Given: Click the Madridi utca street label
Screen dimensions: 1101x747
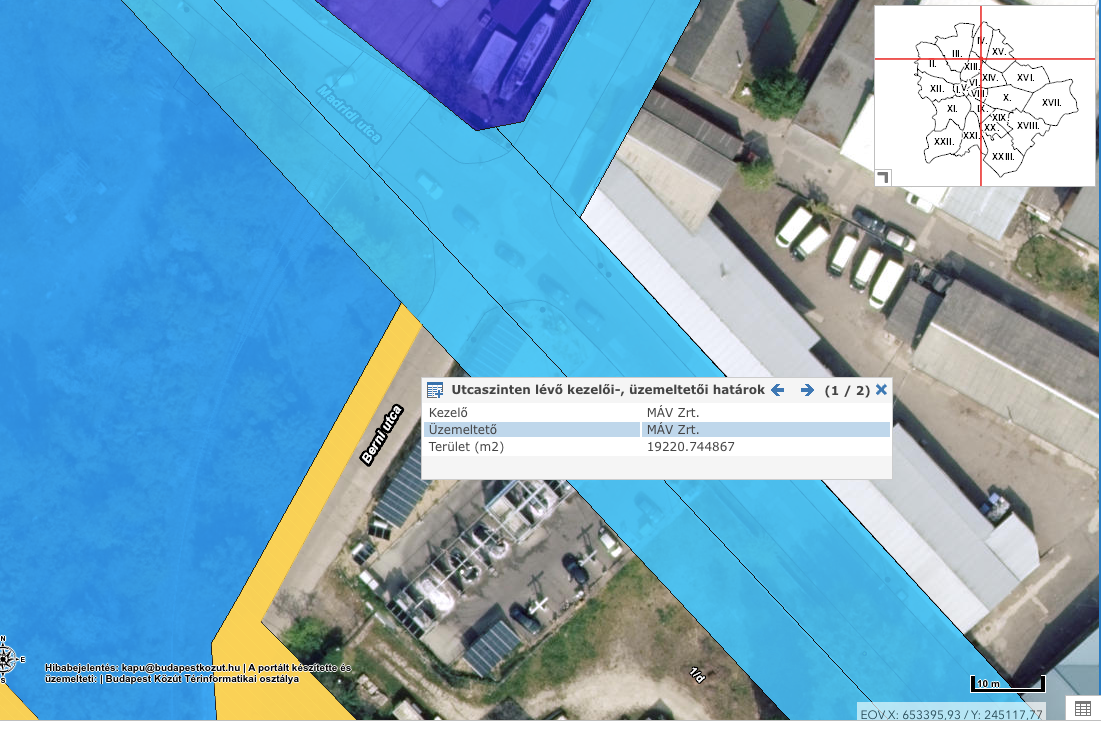Looking at the screenshot, I should tap(349, 112).
